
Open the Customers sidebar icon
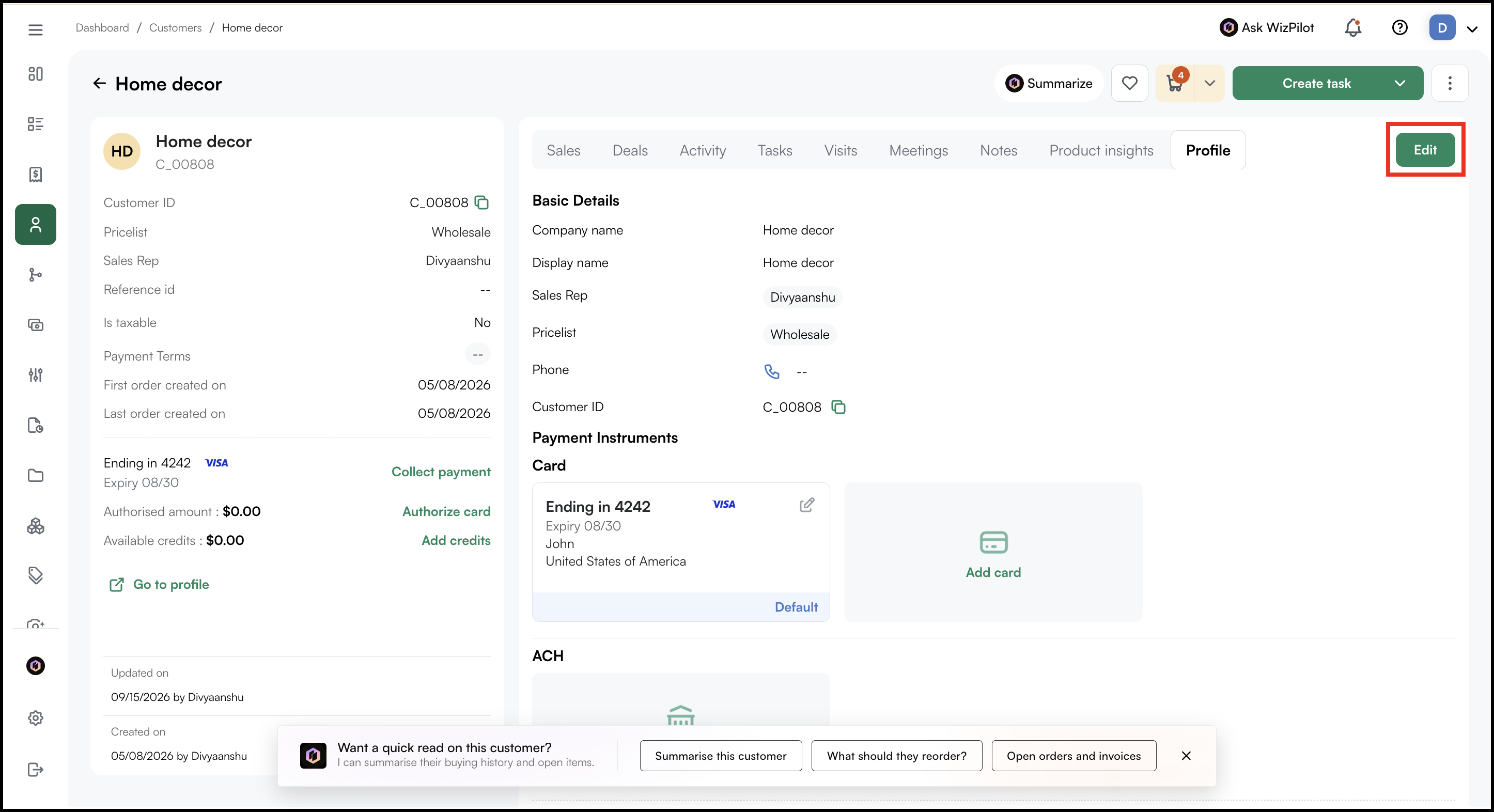(x=35, y=225)
